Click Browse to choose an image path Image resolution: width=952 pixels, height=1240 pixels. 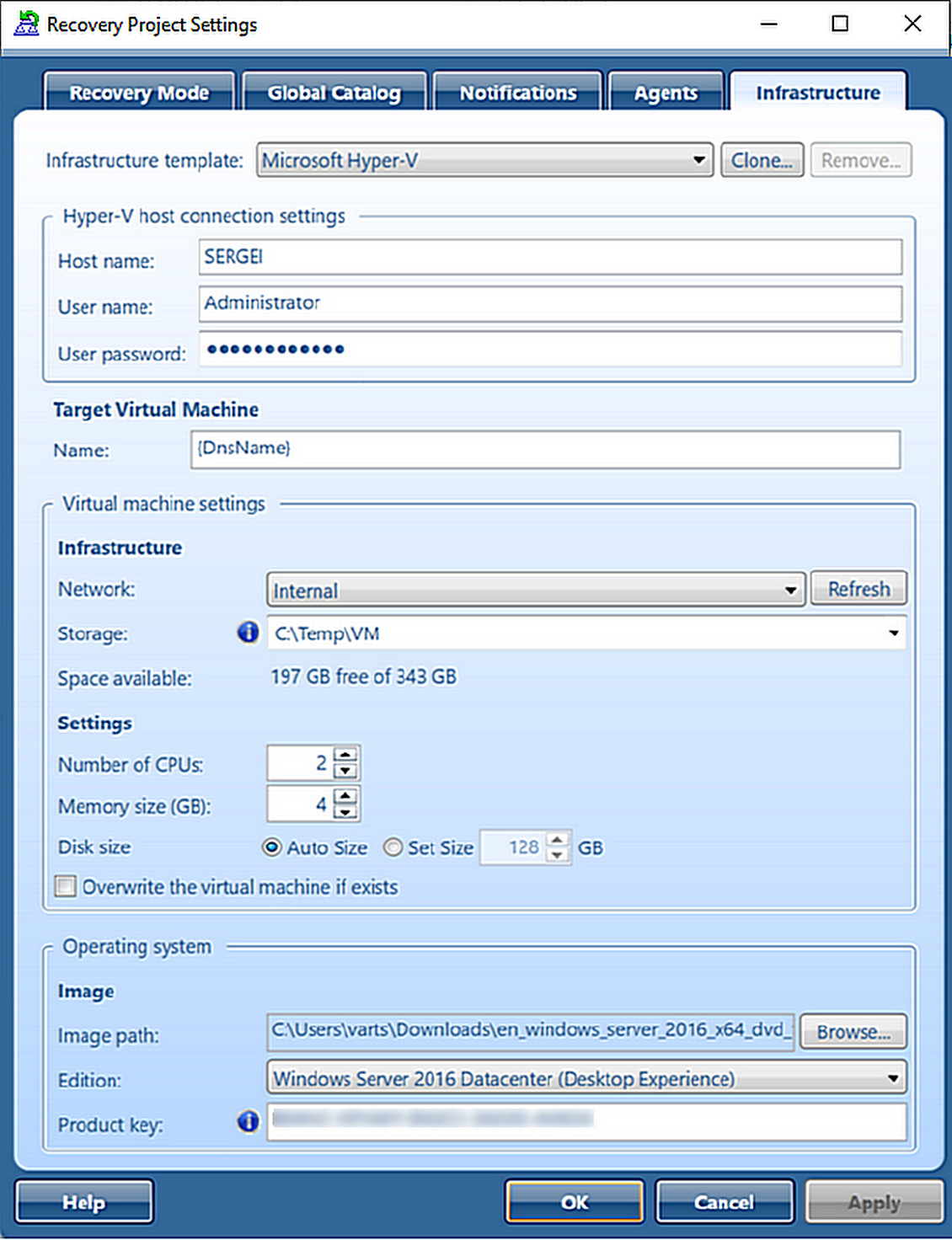click(853, 1031)
